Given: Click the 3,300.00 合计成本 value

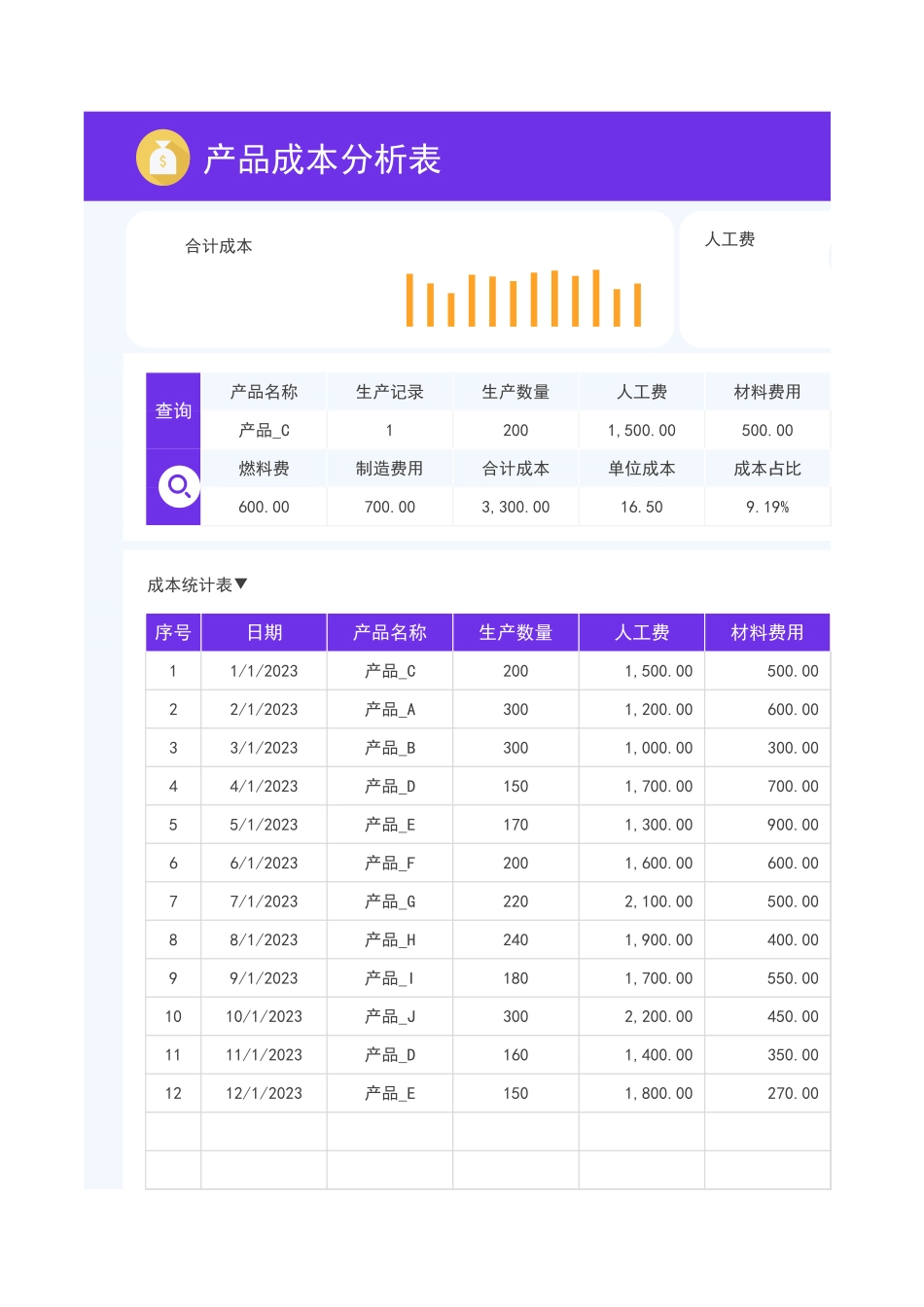Looking at the screenshot, I should pos(515,506).
